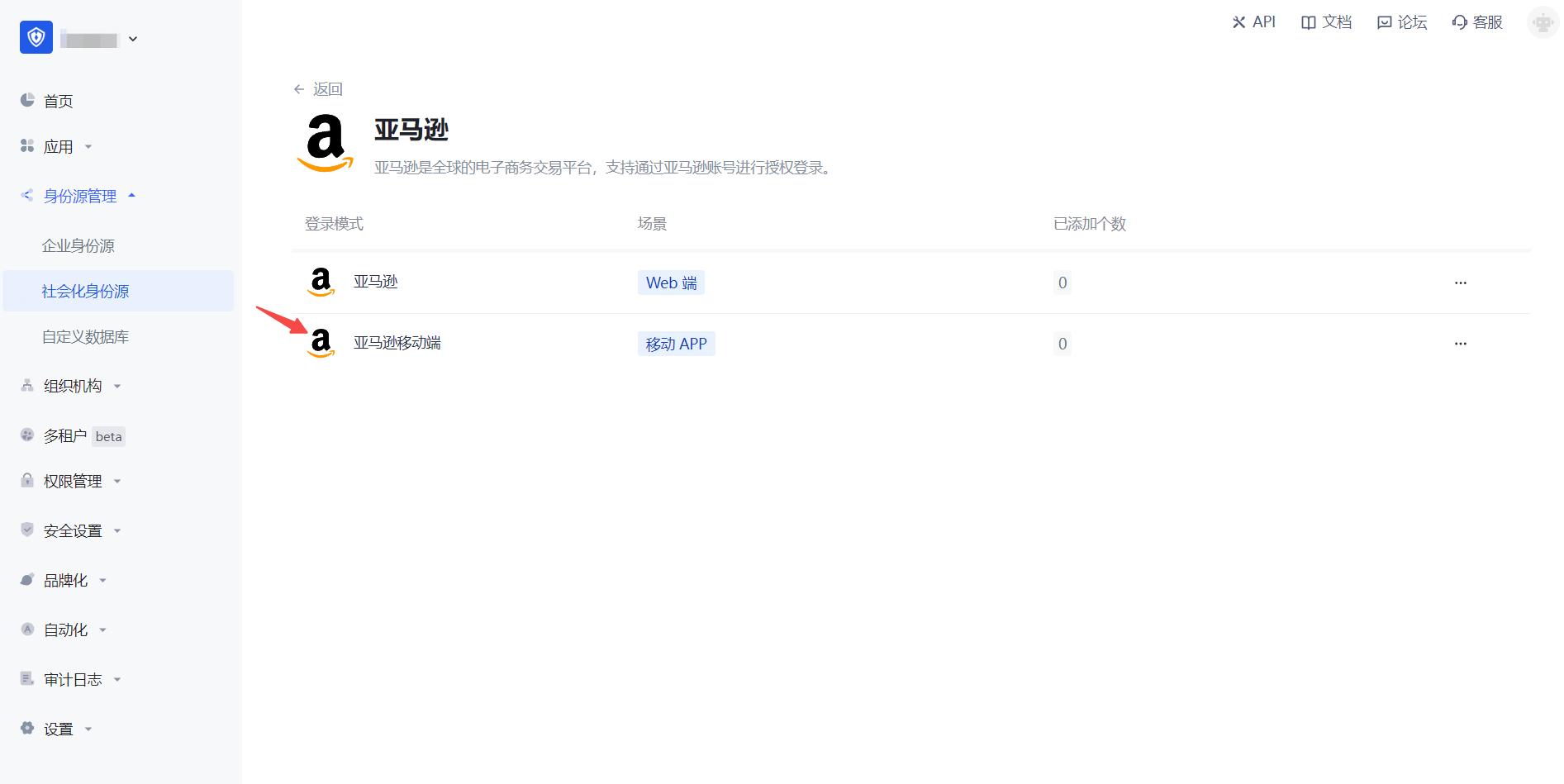Select 企业身份源 in the sidebar
The height and width of the screenshot is (784, 1564).
78,245
